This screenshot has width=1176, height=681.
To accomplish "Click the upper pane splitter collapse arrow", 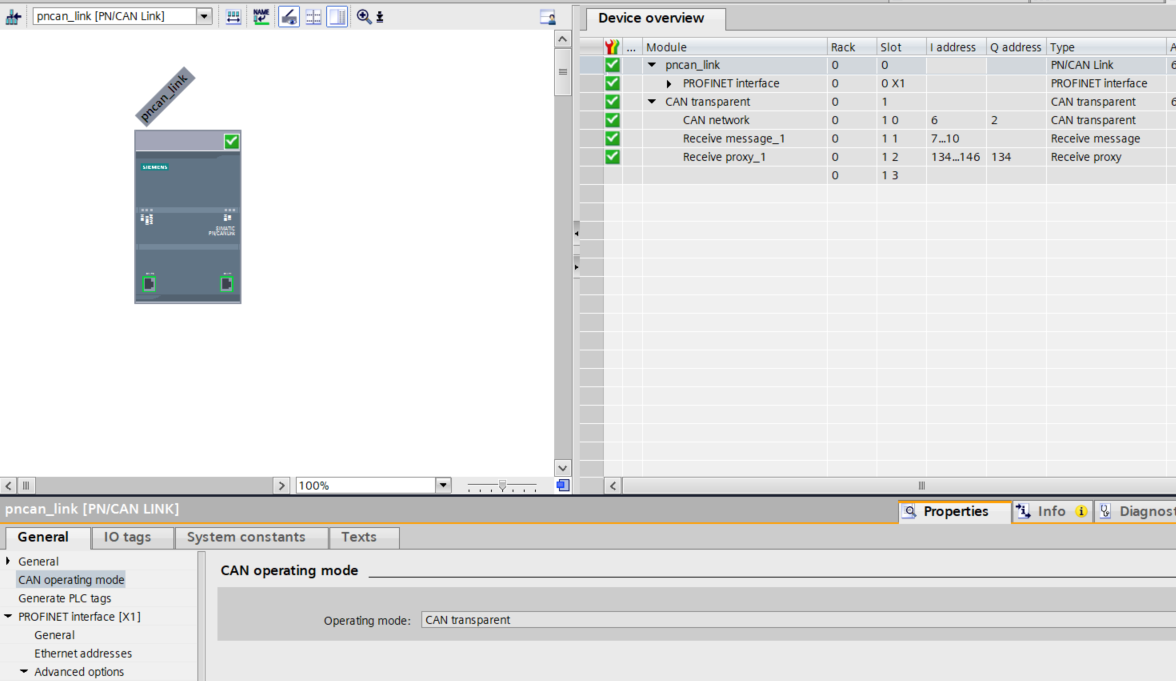I will tap(576, 233).
